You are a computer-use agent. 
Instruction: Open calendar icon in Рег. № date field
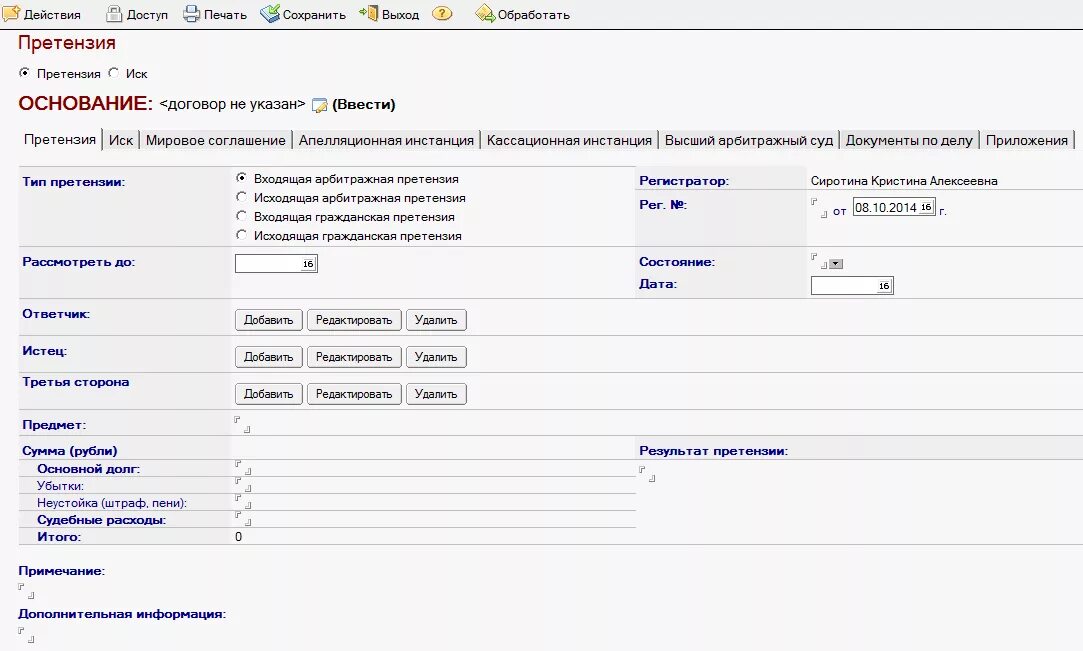pos(926,207)
